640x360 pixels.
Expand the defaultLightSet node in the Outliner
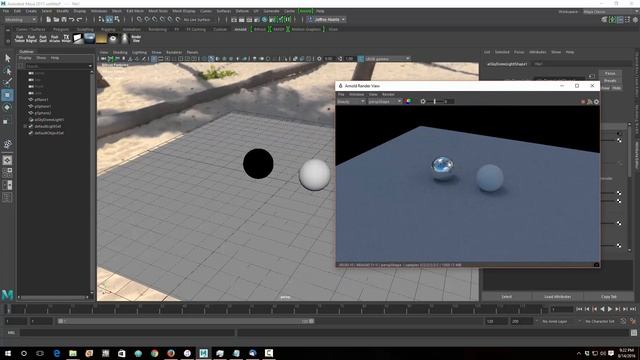[x=25, y=126]
